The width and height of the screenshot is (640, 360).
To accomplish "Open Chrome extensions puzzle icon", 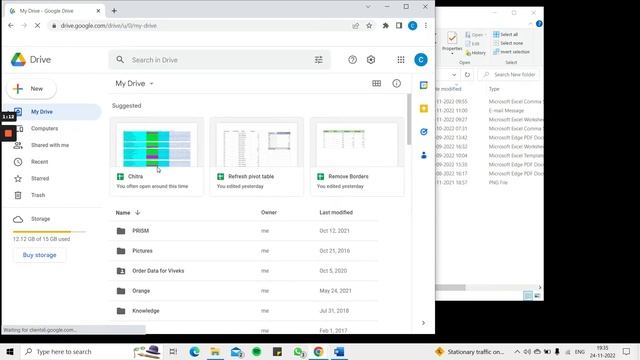I will pos(385,26).
